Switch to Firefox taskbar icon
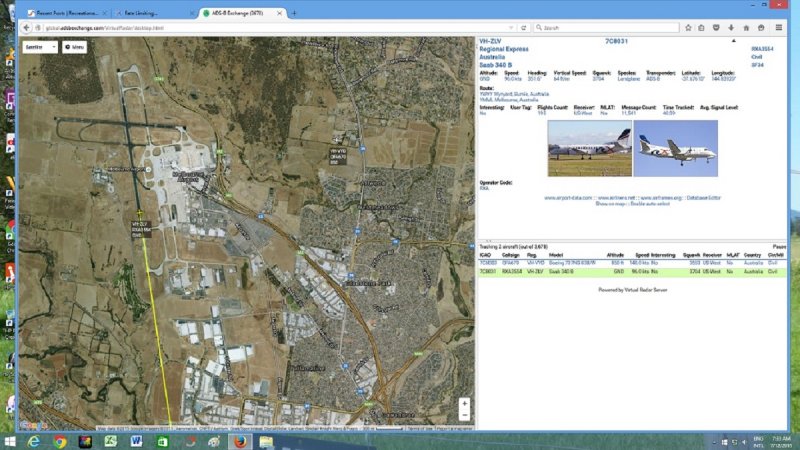This screenshot has height=450, width=800. pos(240,441)
